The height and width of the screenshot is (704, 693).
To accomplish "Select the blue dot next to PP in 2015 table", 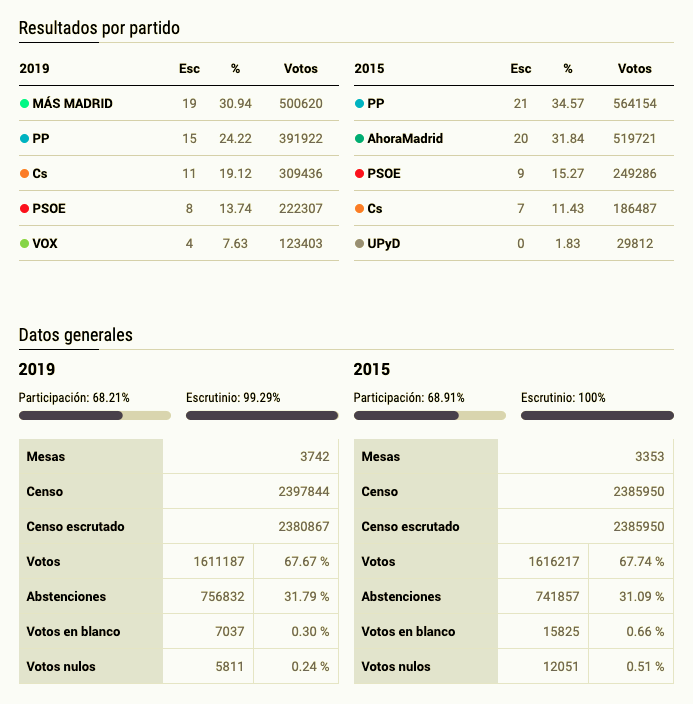I will [x=359, y=104].
